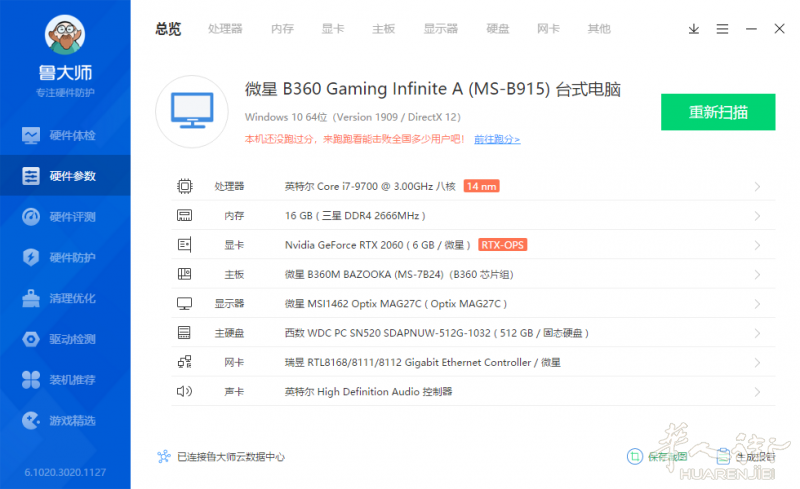Click the network card icon
The image size is (800, 489).
pyautogui.click(x=185, y=362)
